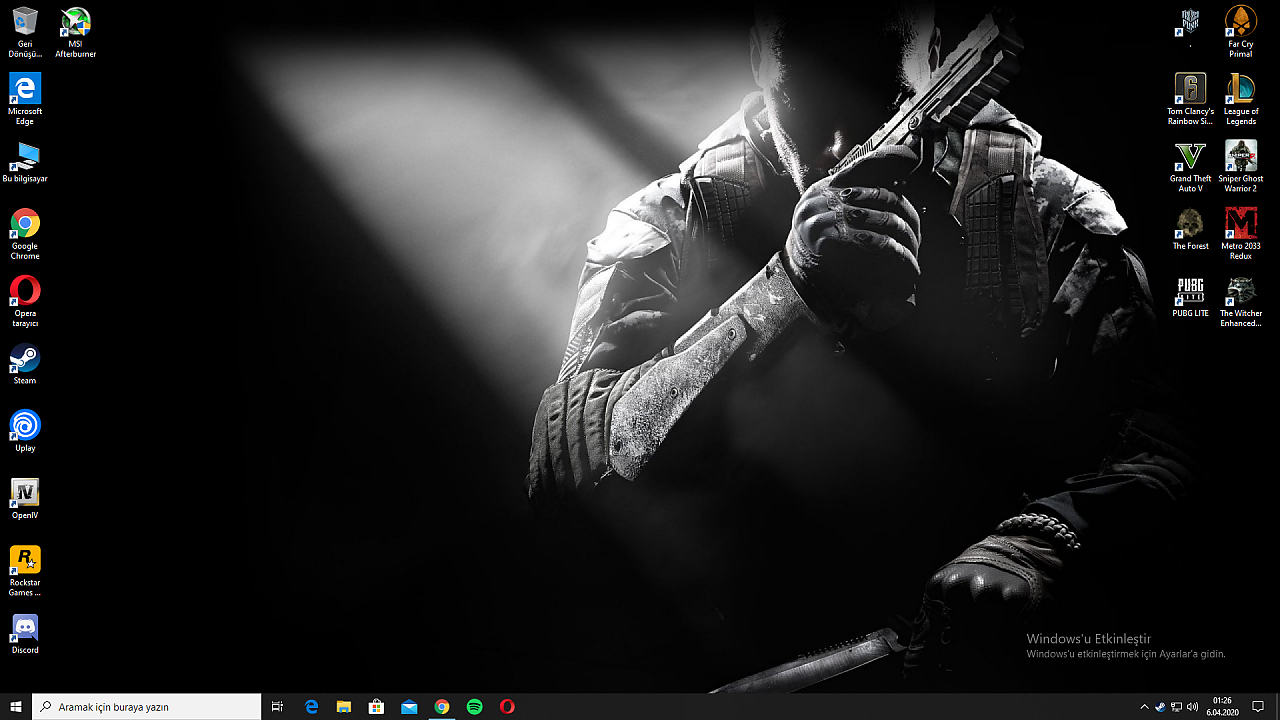Open the notification center icon

1258,706
